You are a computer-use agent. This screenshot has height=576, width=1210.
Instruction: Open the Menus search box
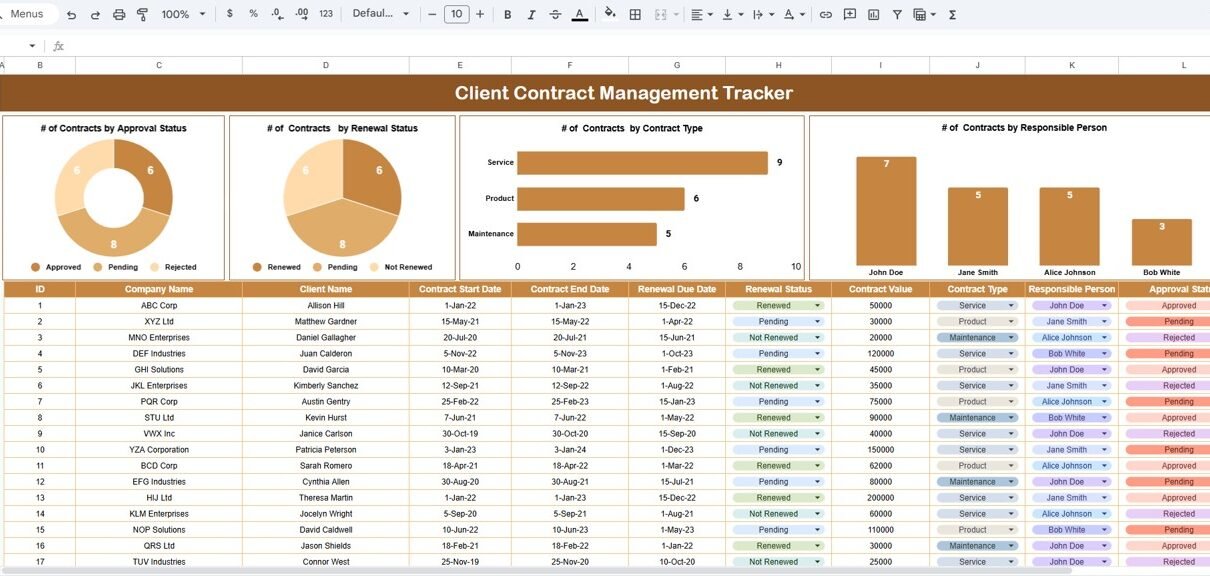[27, 15]
